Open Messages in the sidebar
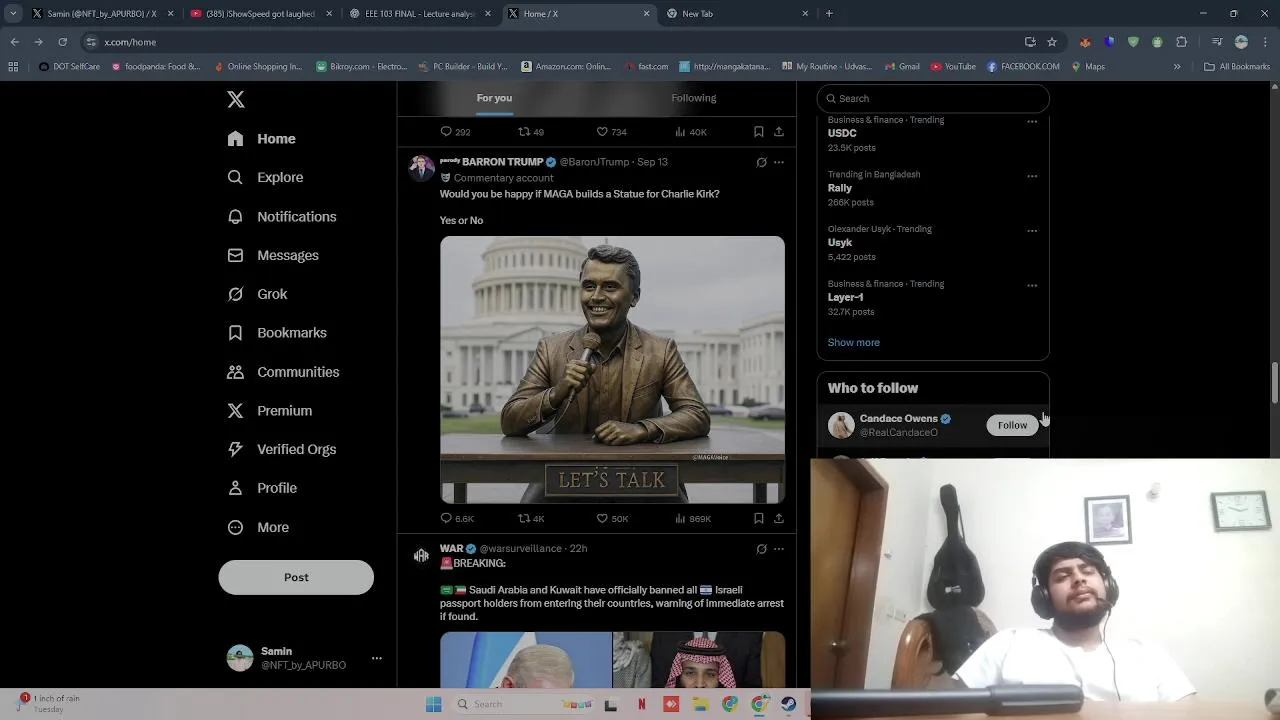This screenshot has height=720, width=1280. pos(273,255)
